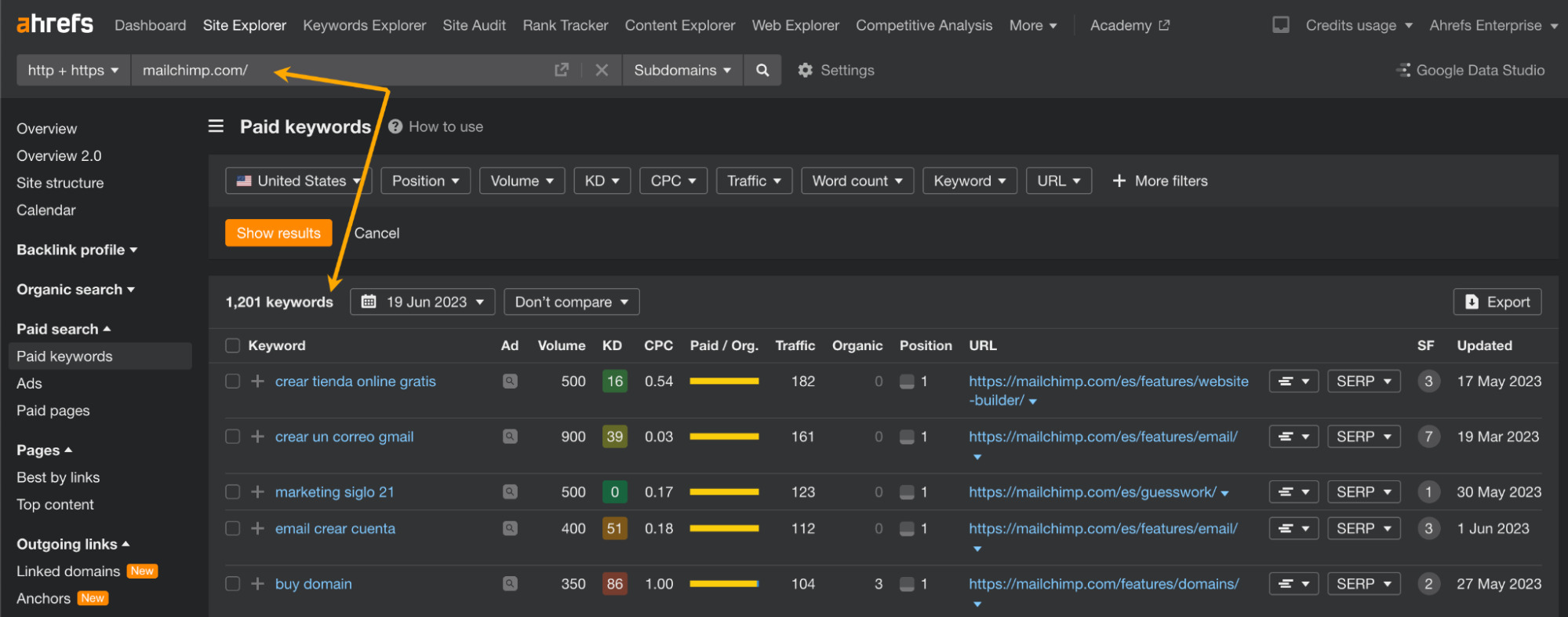
Task: Click the search magnifier button
Action: [x=762, y=71]
